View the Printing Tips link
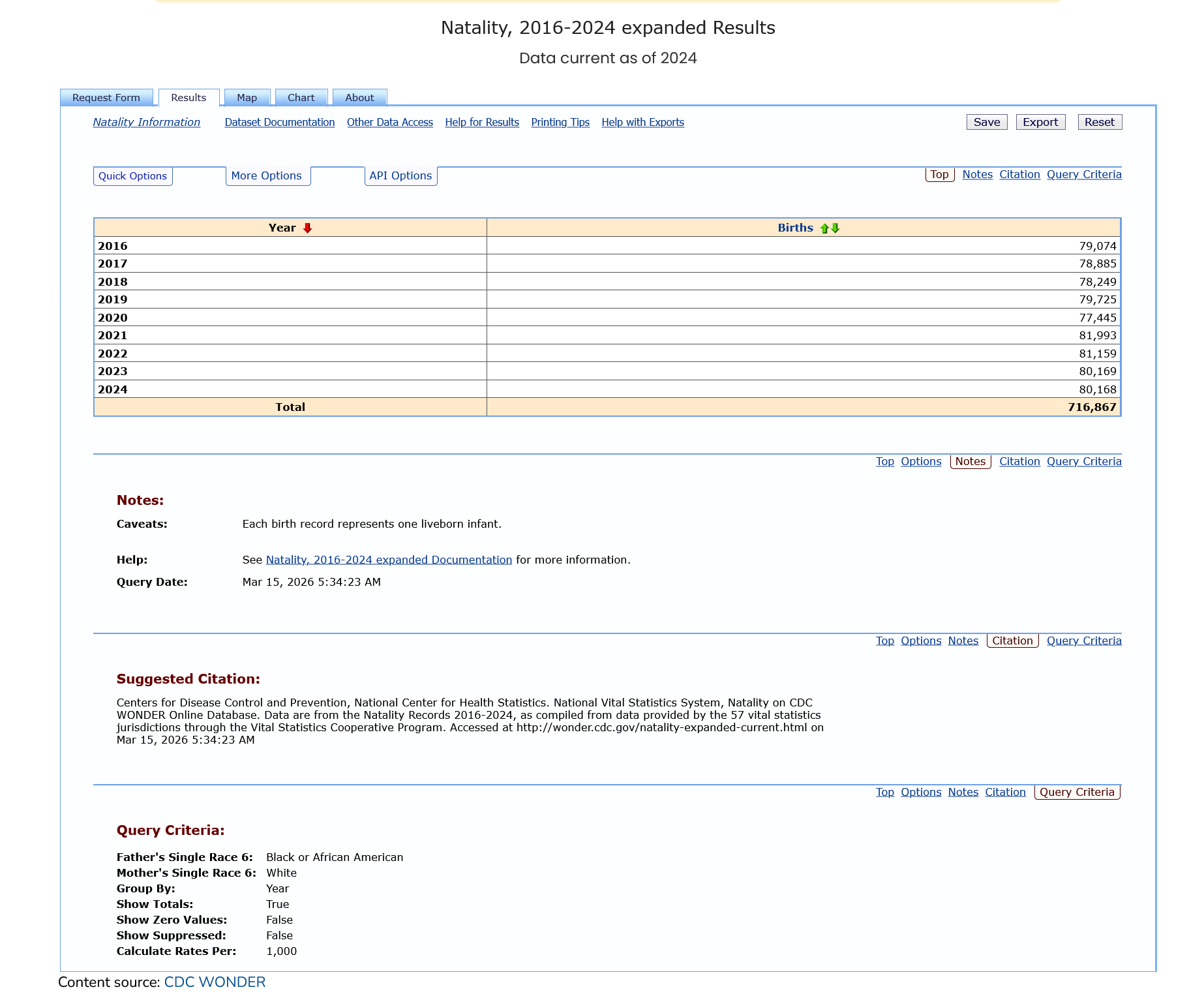 pyautogui.click(x=560, y=122)
